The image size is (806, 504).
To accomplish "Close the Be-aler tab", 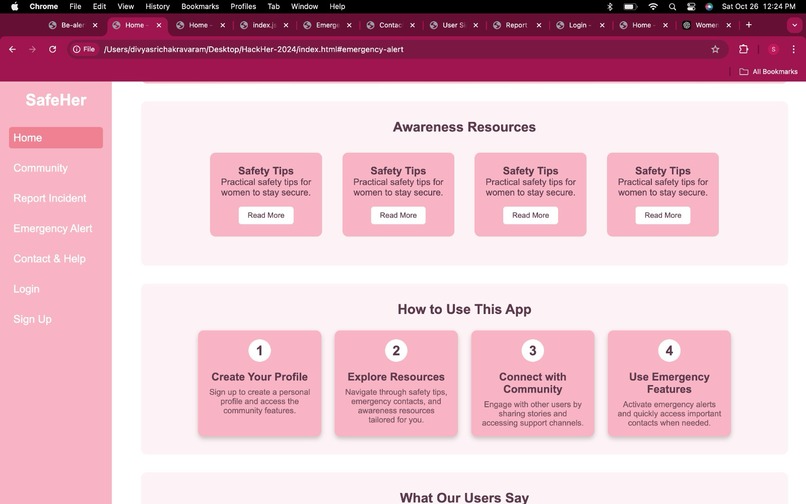I will (x=95, y=25).
